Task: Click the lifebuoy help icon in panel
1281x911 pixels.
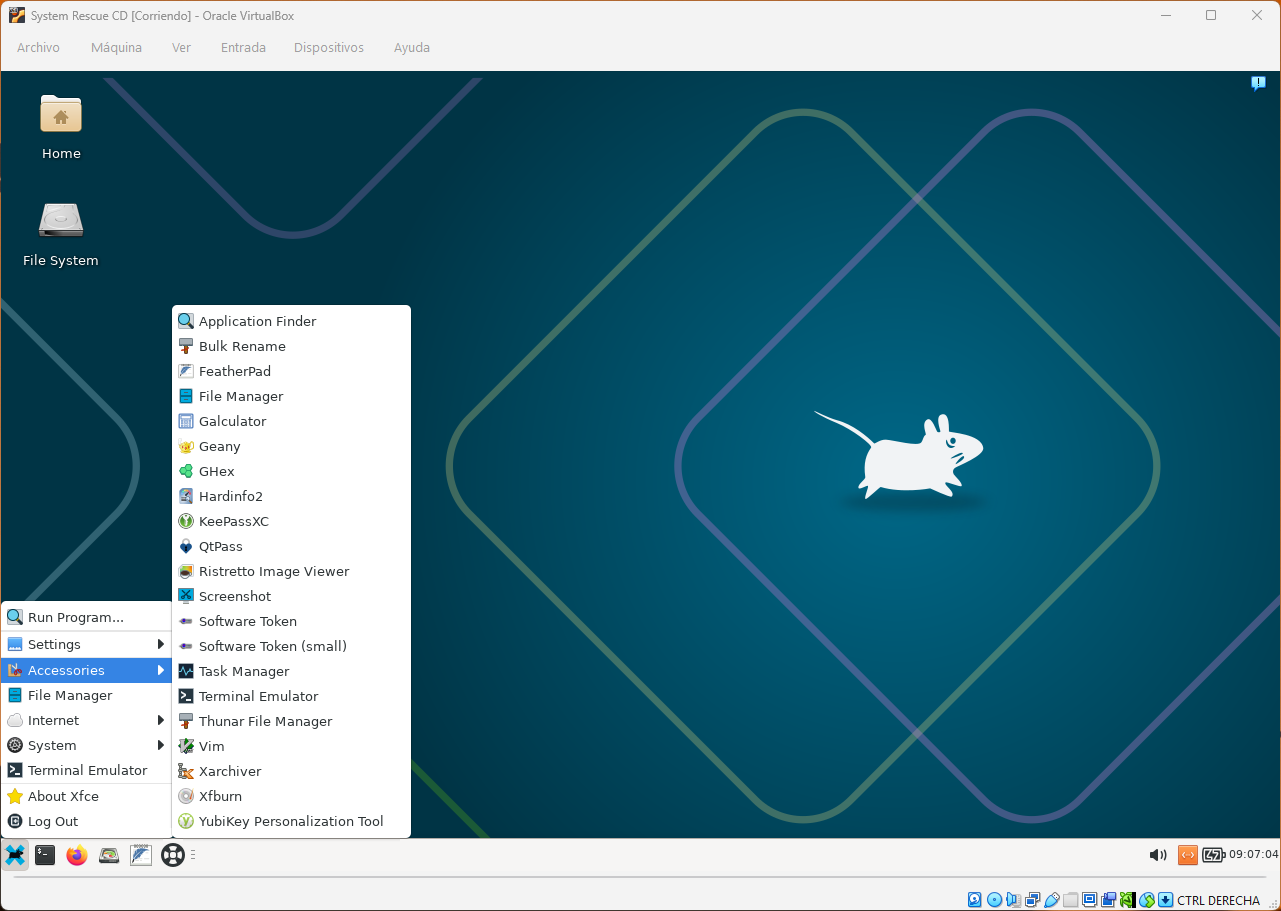Action: point(173,855)
